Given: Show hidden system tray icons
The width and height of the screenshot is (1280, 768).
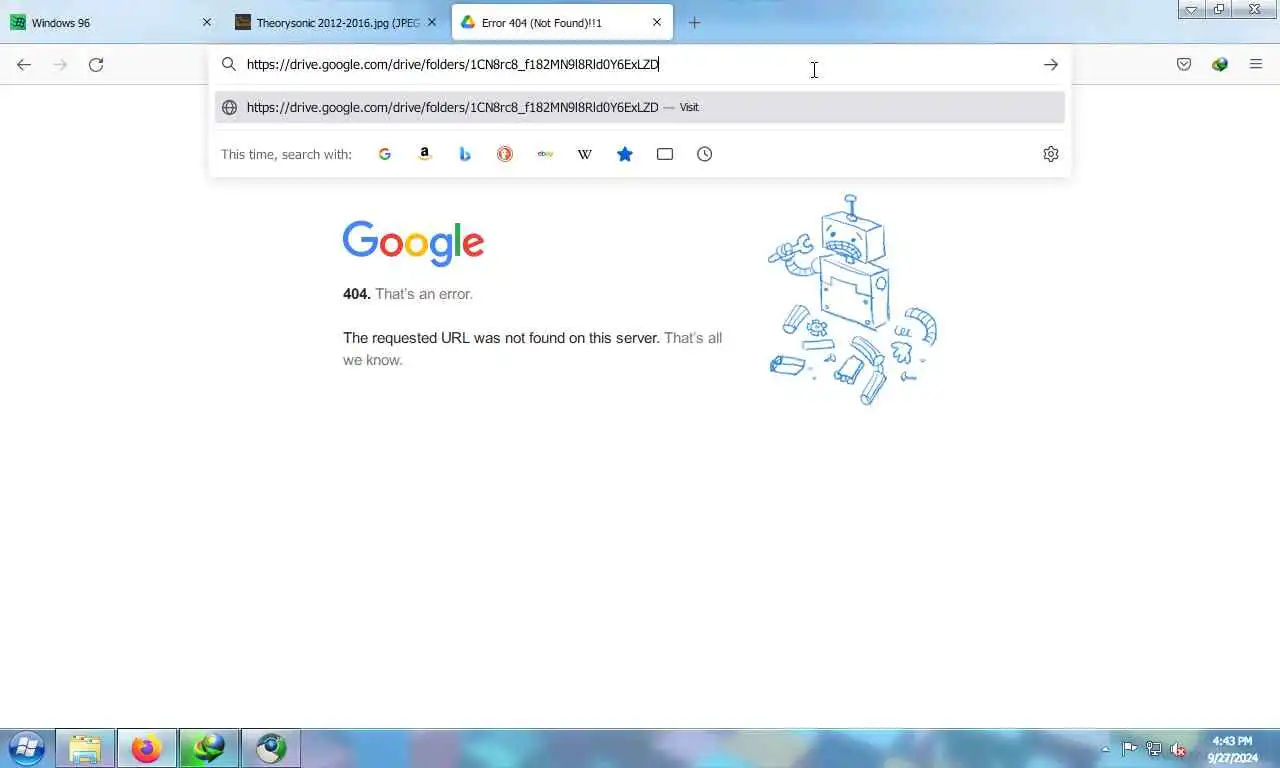Looking at the screenshot, I should [x=1105, y=749].
